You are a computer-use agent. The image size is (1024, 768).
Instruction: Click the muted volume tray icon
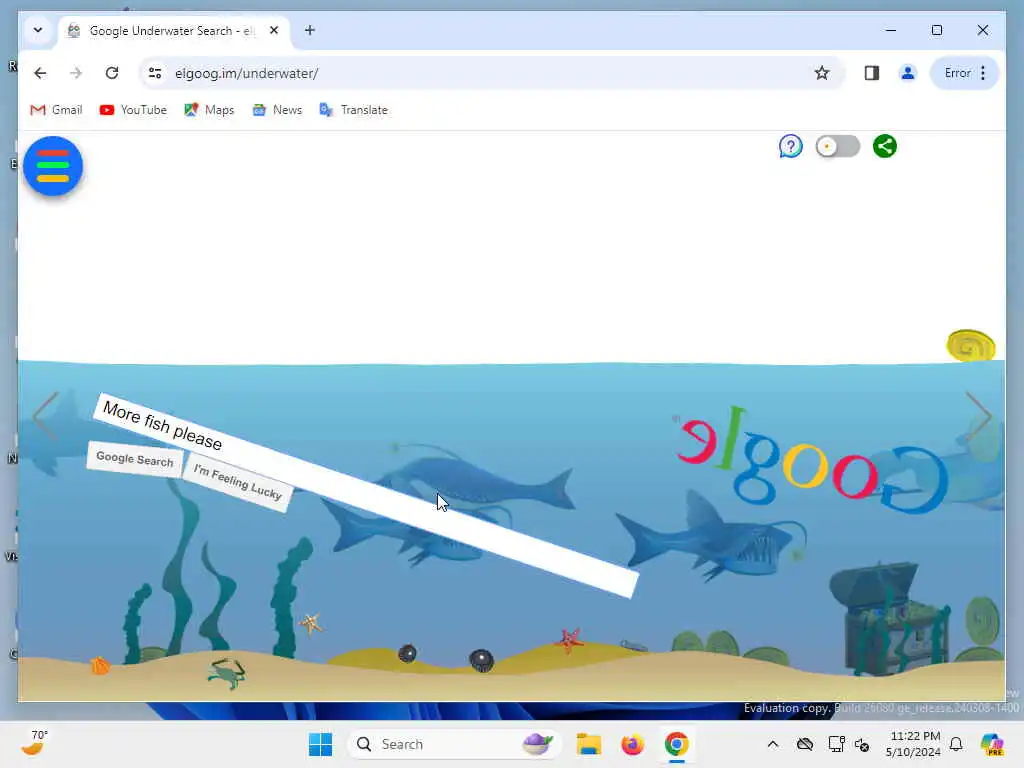[862, 744]
